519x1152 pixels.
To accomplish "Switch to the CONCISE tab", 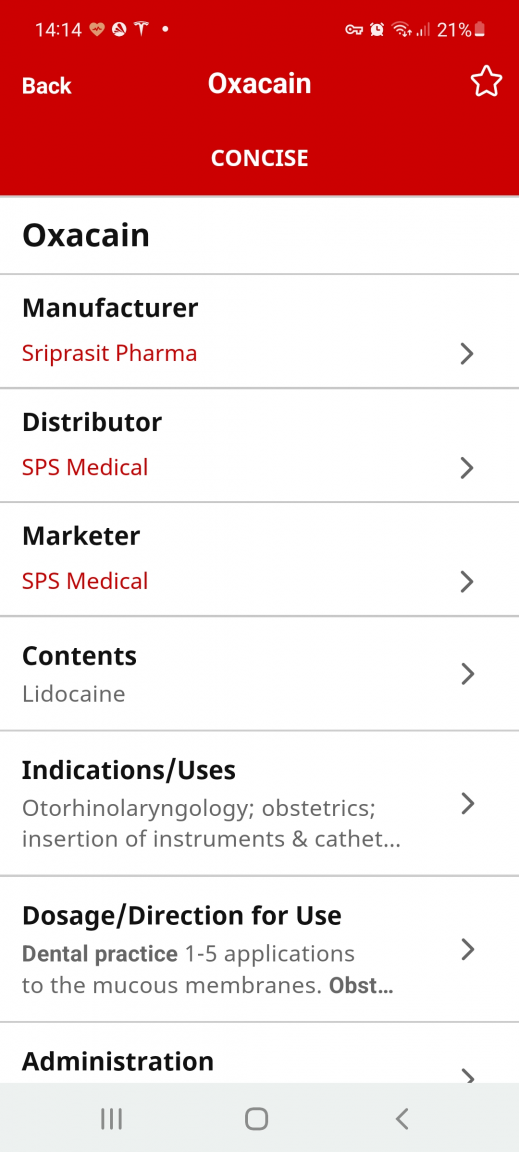I will coord(260,158).
